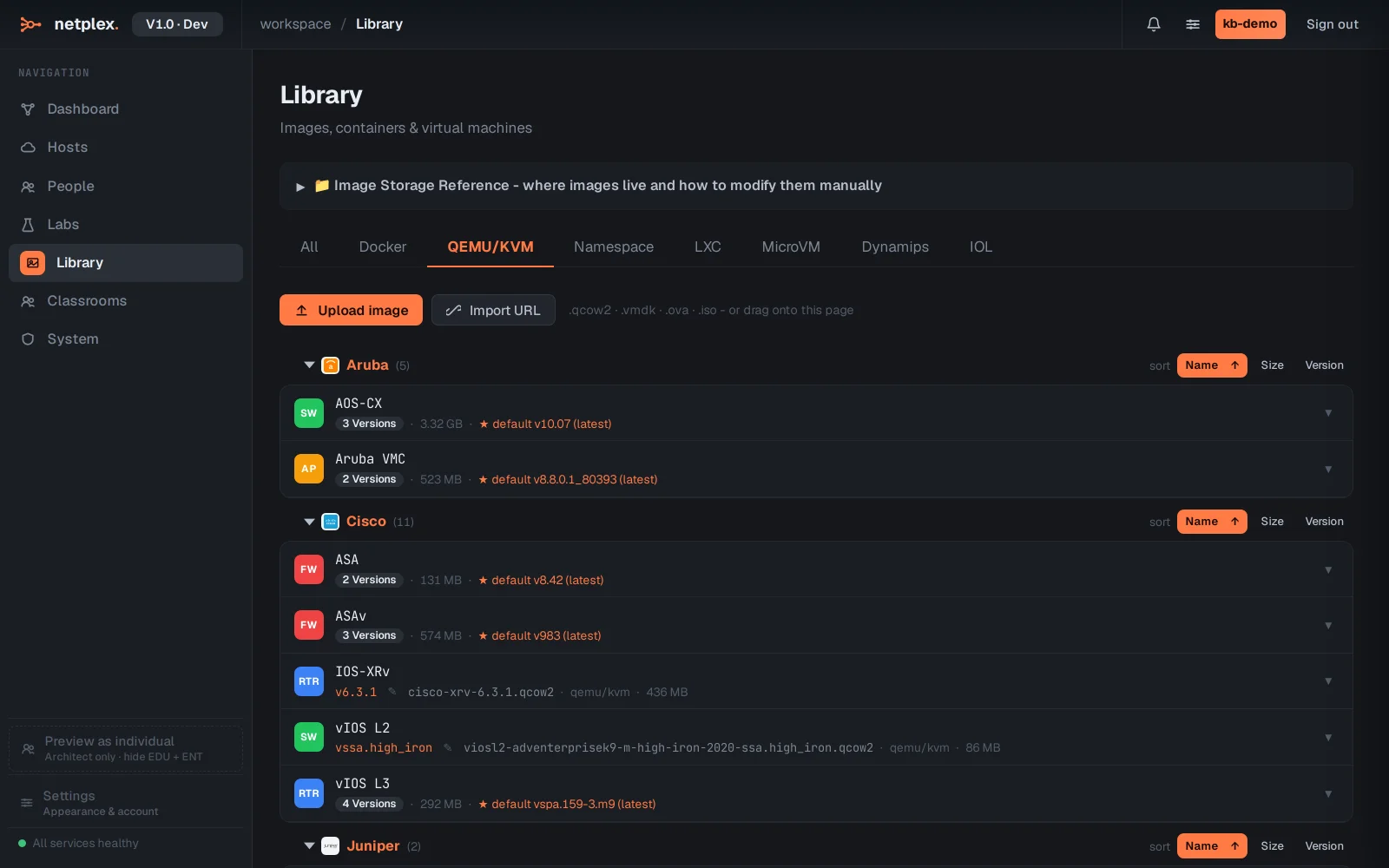Image resolution: width=1389 pixels, height=868 pixels.
Task: Click the 4 Versions badge for vIOS L3
Action: click(x=369, y=804)
